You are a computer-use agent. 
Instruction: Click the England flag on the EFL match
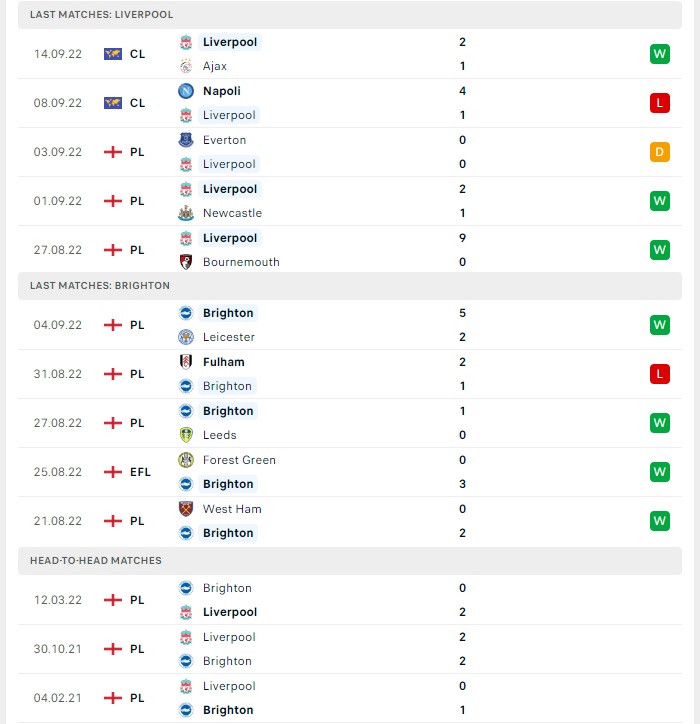113,472
